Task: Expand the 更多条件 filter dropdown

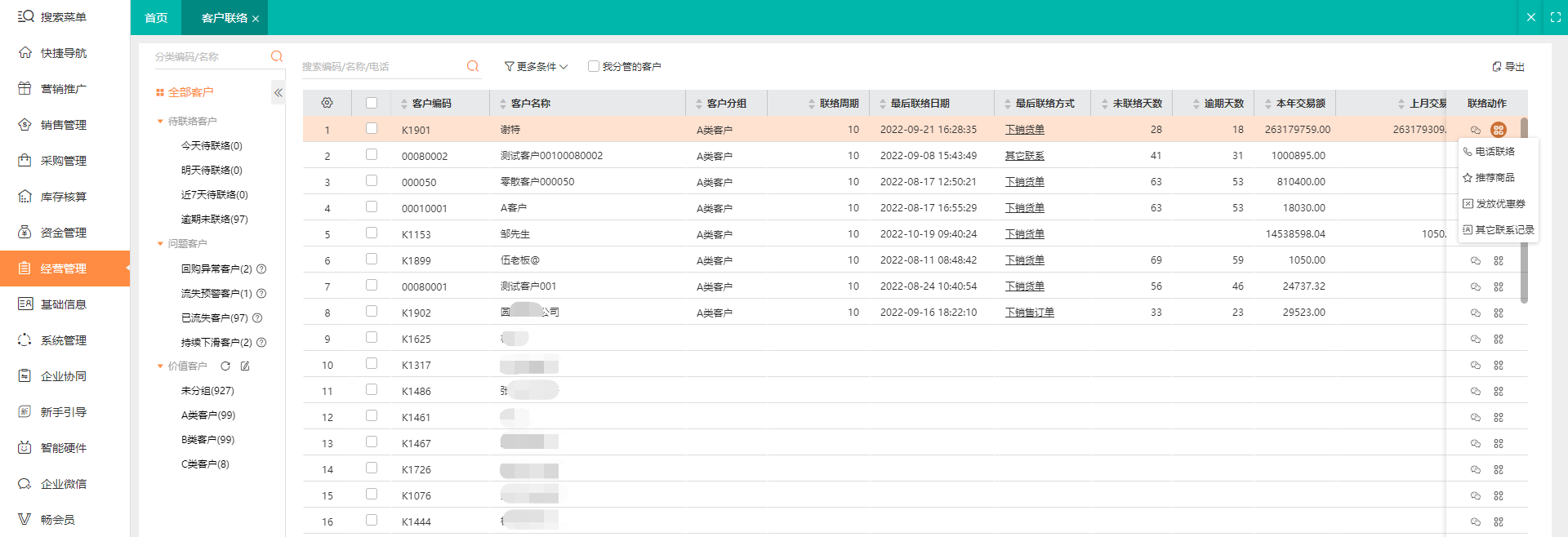Action: (536, 66)
